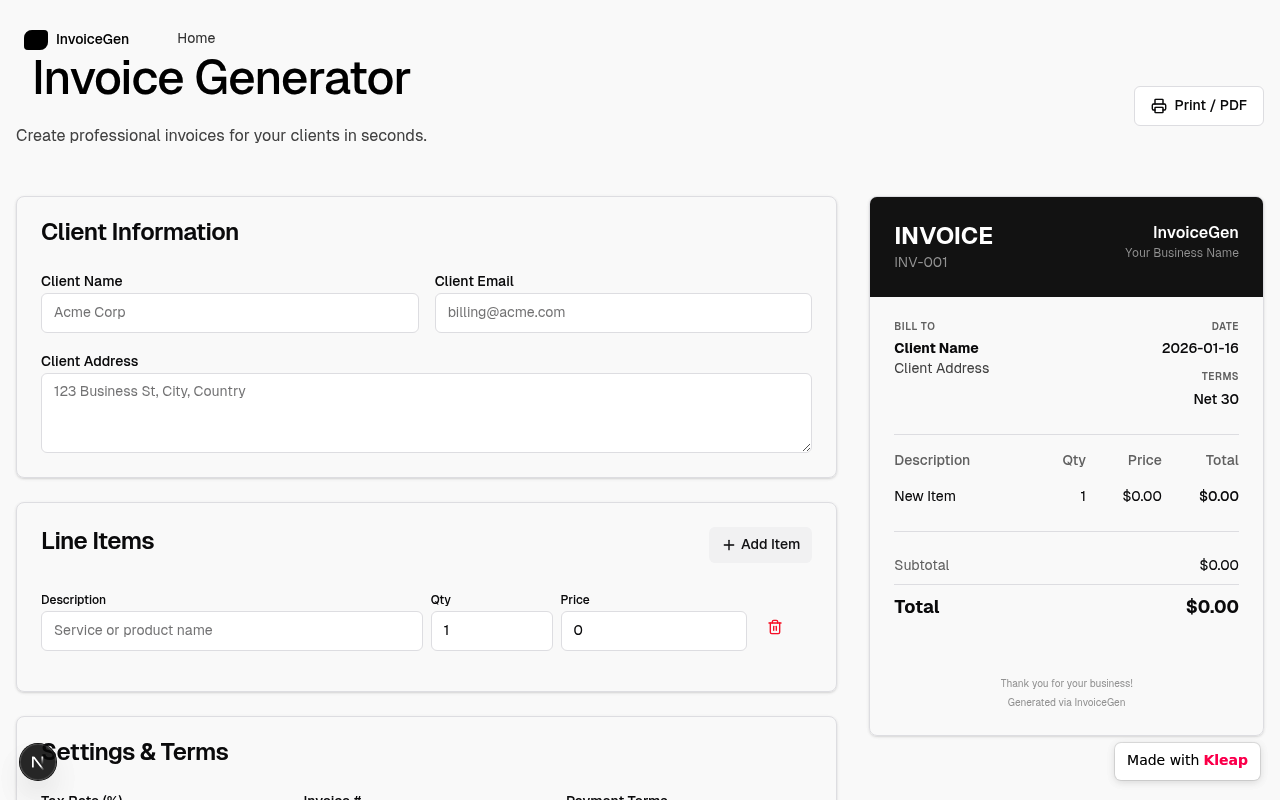Open the Home navigation link
1280x800 pixels.
pos(196,38)
